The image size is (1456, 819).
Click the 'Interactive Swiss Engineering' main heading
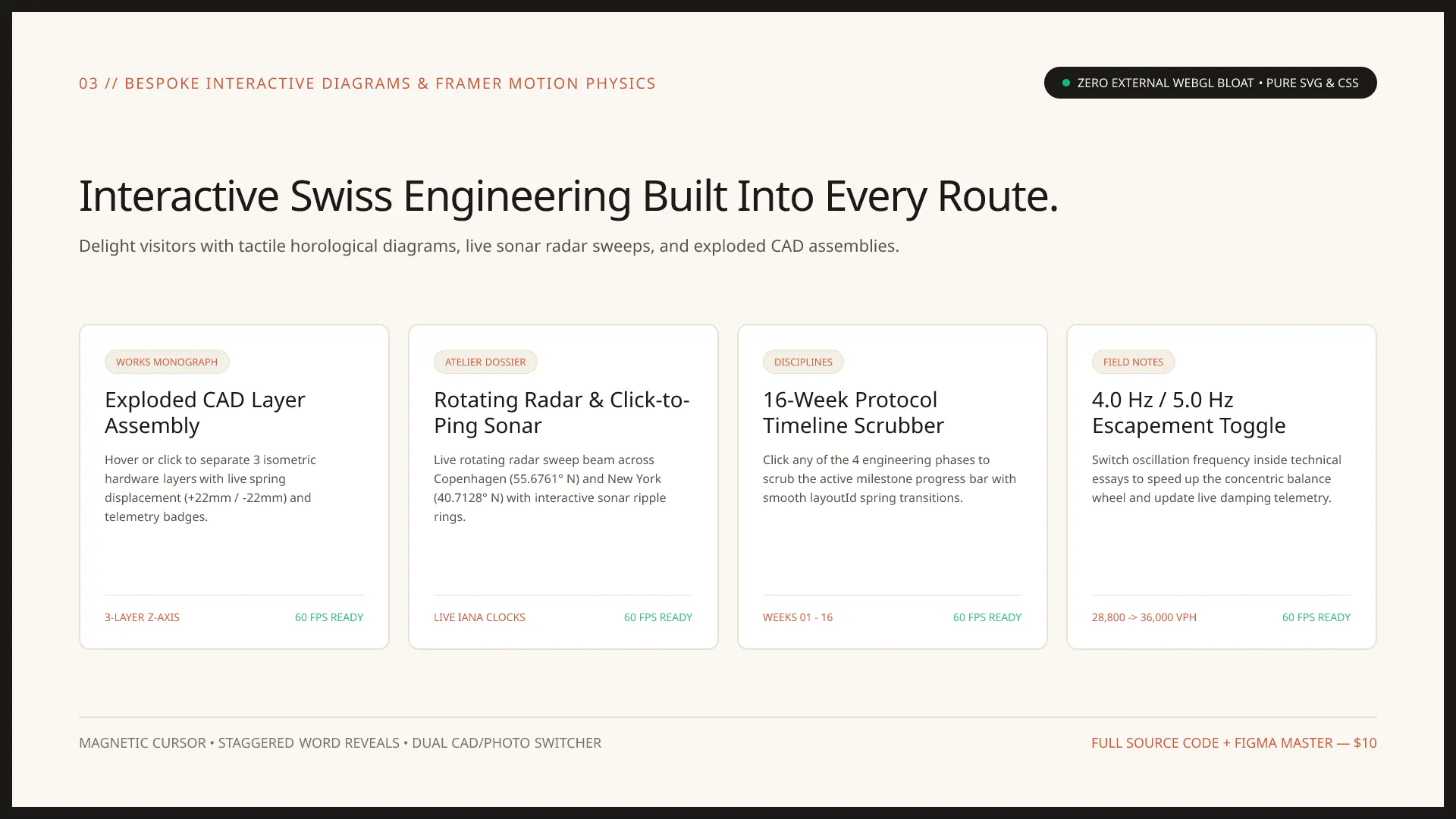(x=569, y=196)
